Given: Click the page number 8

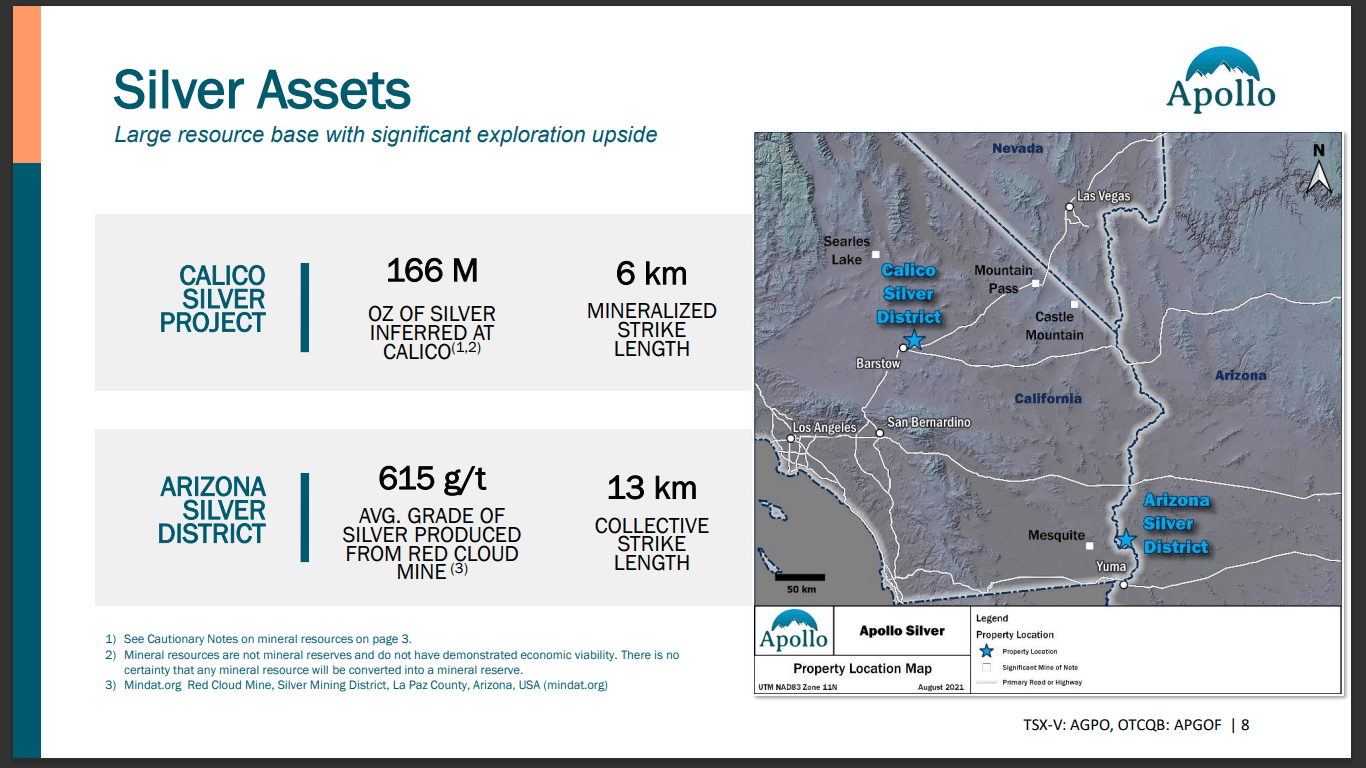Looking at the screenshot, I should [1245, 724].
